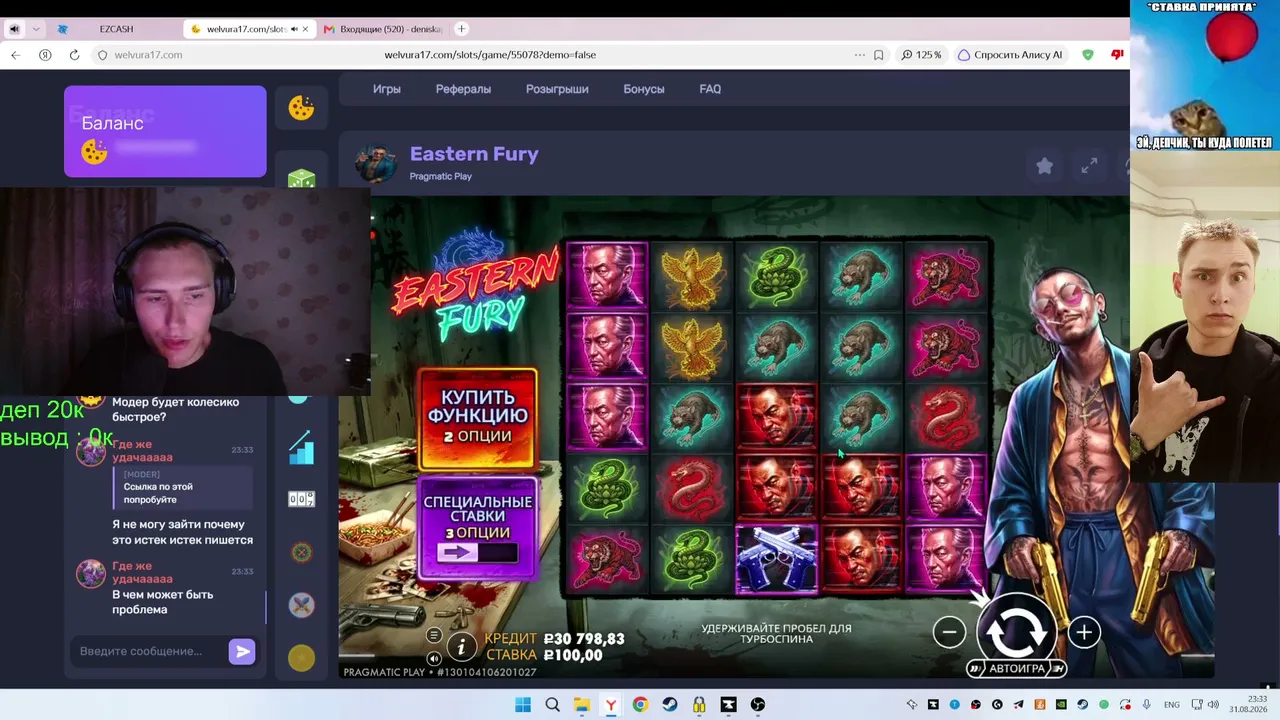Add Eastern Fury to favorites star
This screenshot has height=720, width=1280.
pos(1044,166)
